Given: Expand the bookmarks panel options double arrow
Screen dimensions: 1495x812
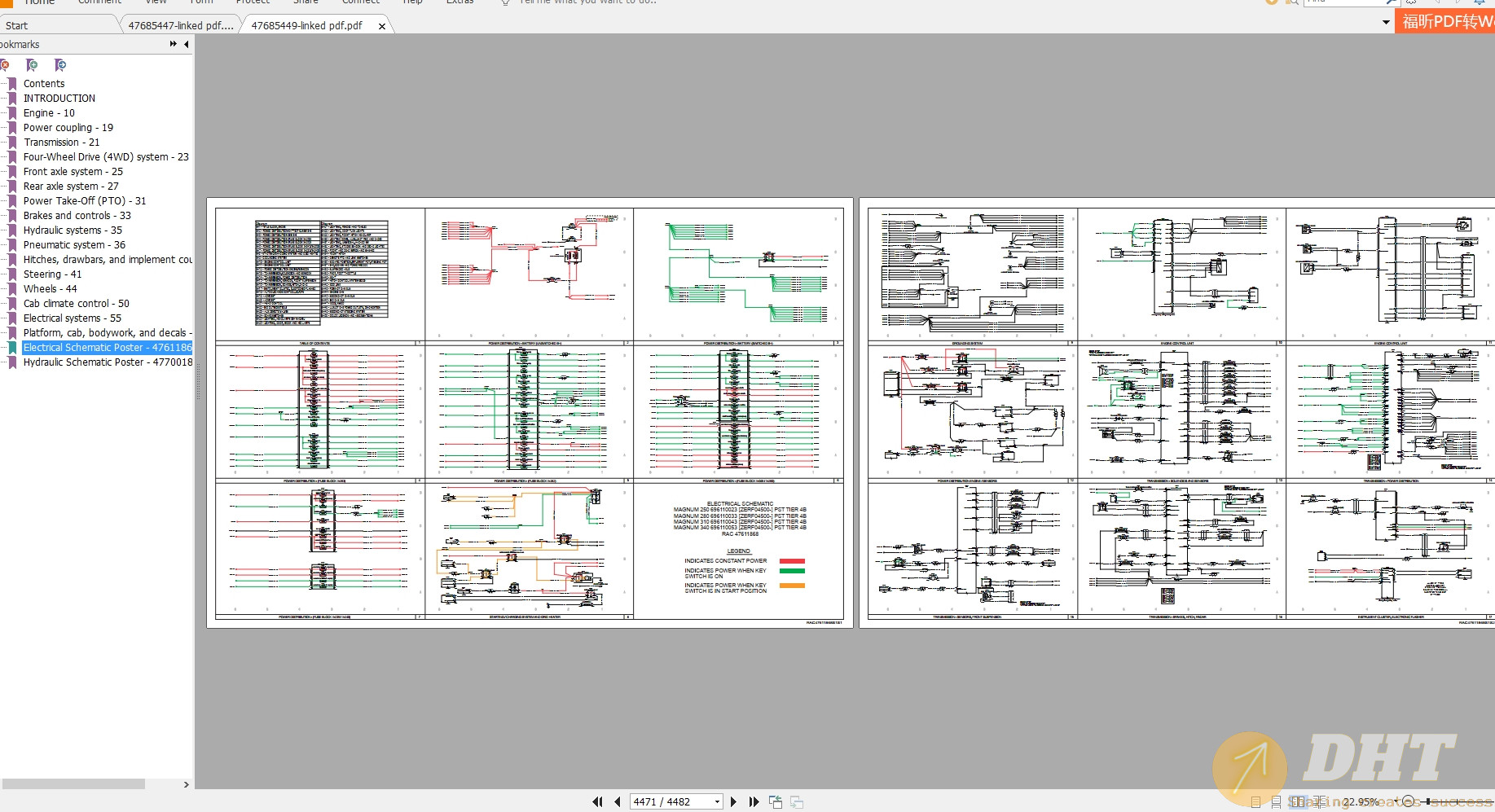Looking at the screenshot, I should [x=173, y=44].
